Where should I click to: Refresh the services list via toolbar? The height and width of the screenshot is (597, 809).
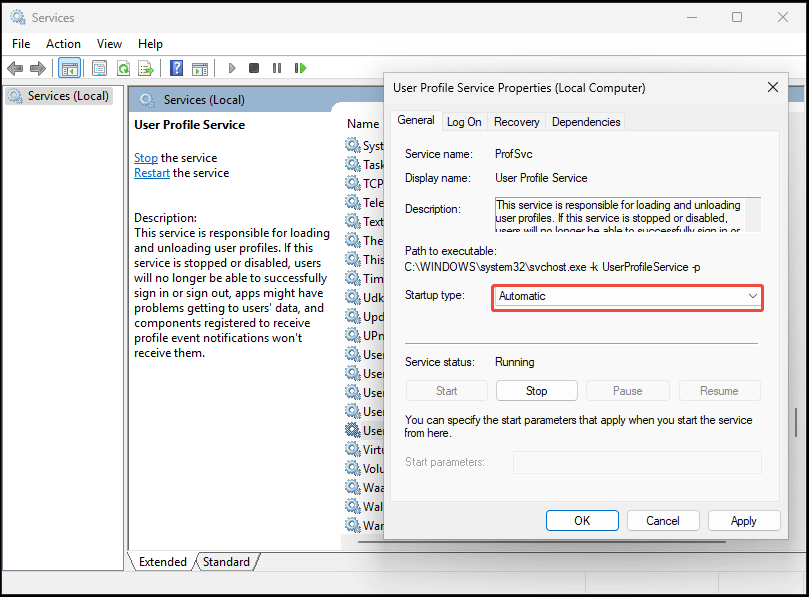click(x=123, y=68)
